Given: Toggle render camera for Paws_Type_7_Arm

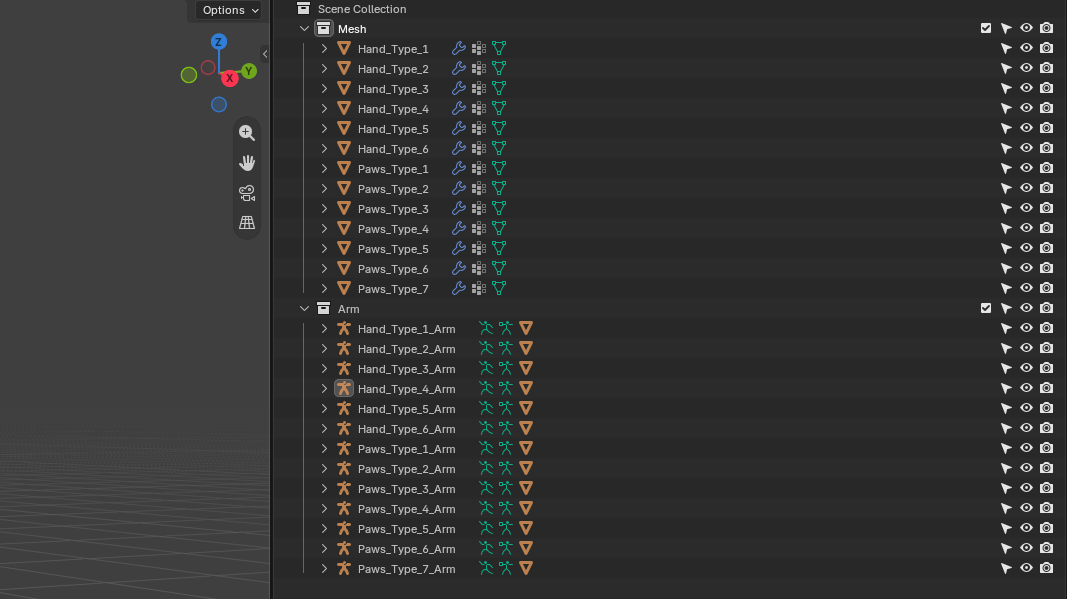Looking at the screenshot, I should [x=1047, y=568].
